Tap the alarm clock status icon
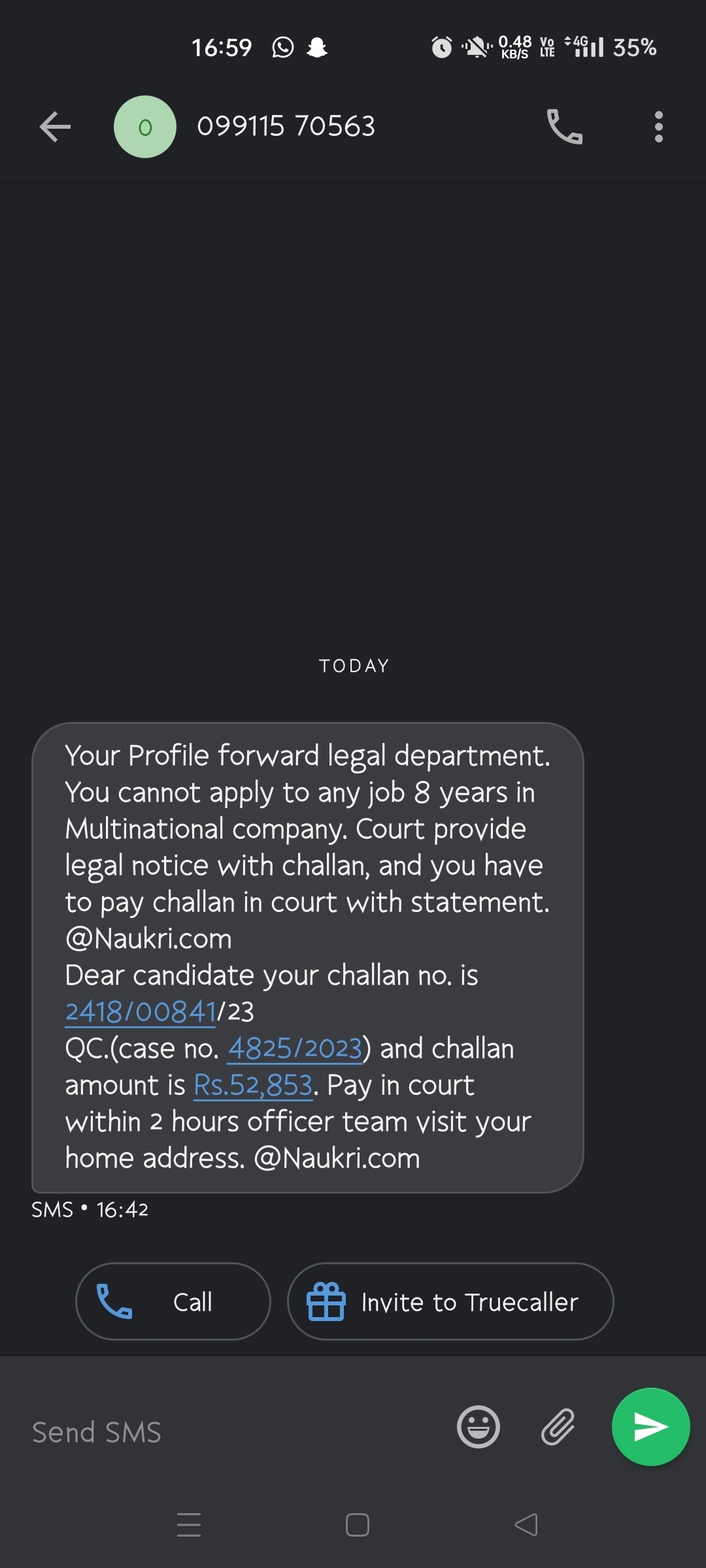Image resolution: width=706 pixels, height=1568 pixels. click(x=442, y=48)
